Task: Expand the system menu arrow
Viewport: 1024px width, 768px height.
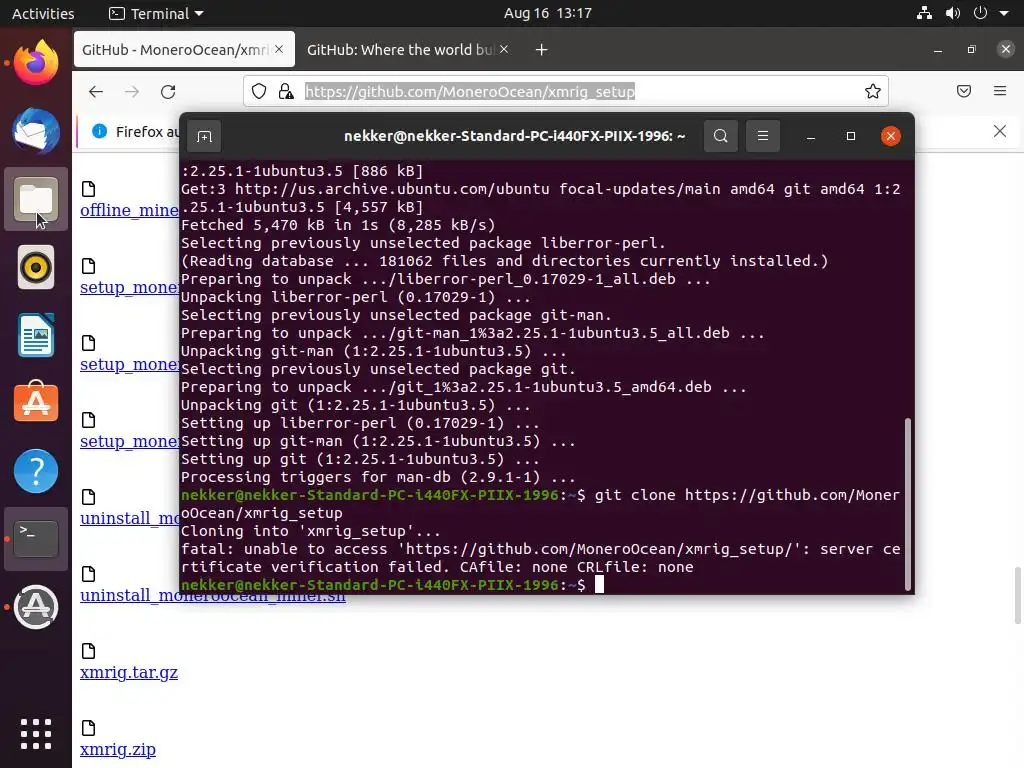Action: click(1004, 13)
